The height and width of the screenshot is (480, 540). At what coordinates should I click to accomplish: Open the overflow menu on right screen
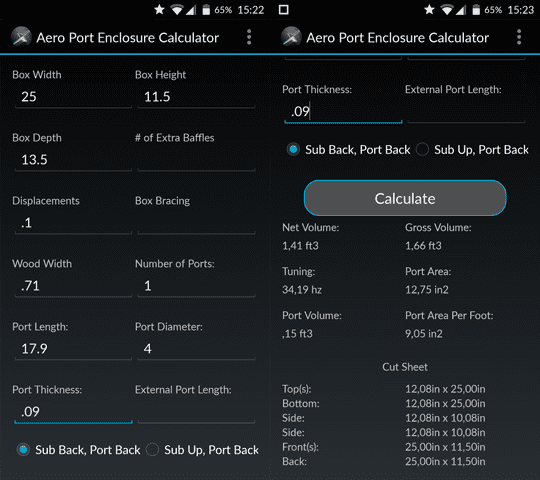point(519,37)
